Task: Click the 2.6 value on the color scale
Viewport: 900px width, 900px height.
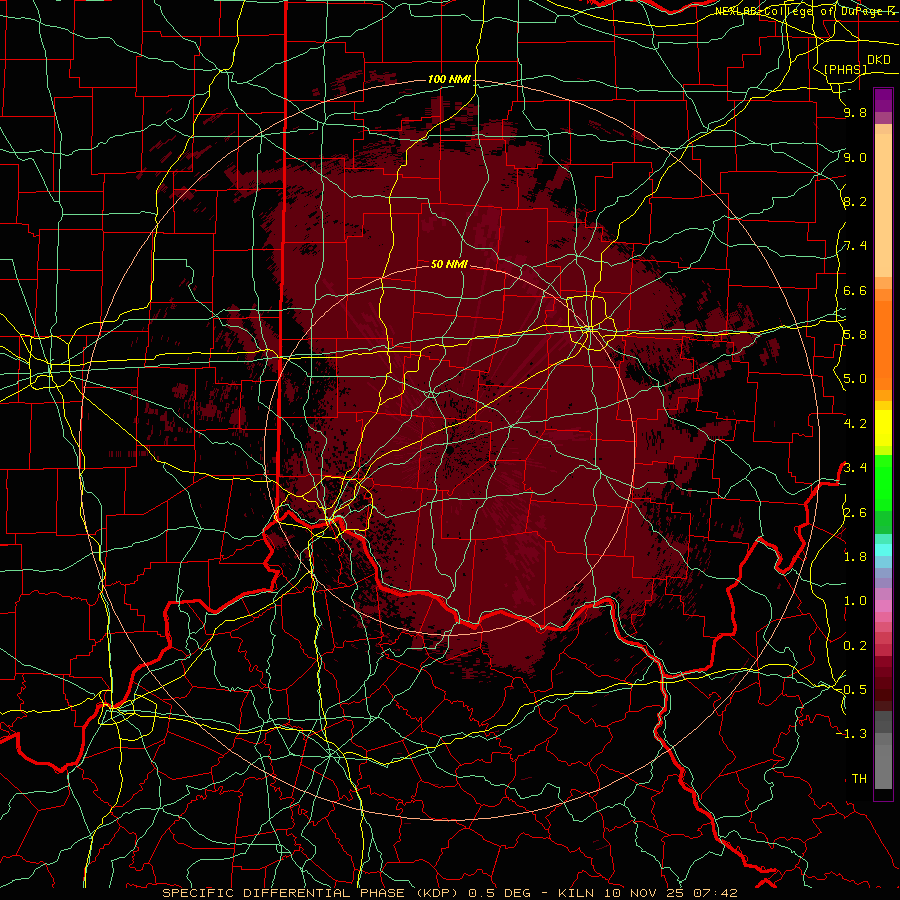Action: pyautogui.click(x=855, y=513)
